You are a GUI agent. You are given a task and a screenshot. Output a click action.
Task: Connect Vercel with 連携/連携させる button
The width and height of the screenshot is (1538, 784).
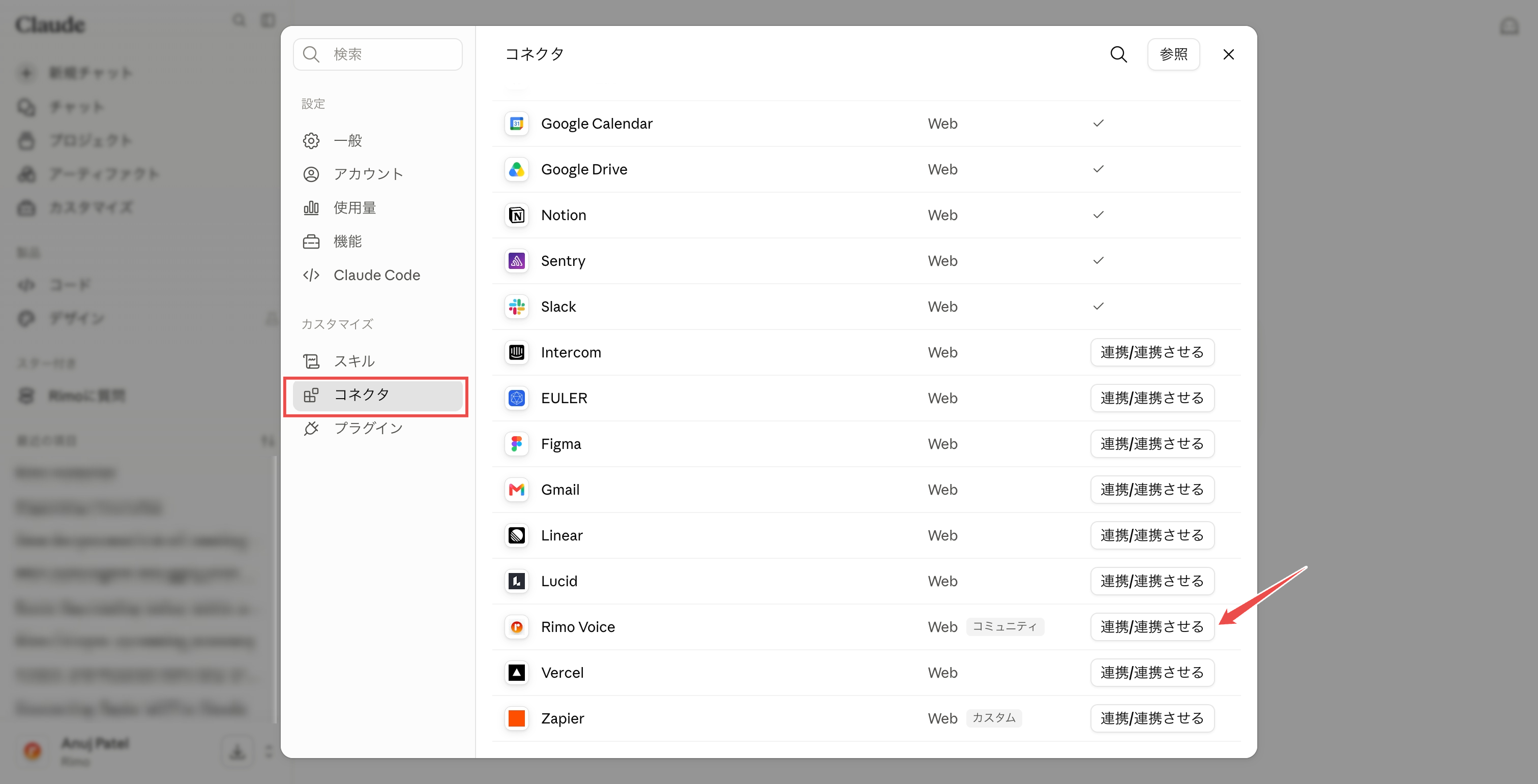[x=1151, y=673]
